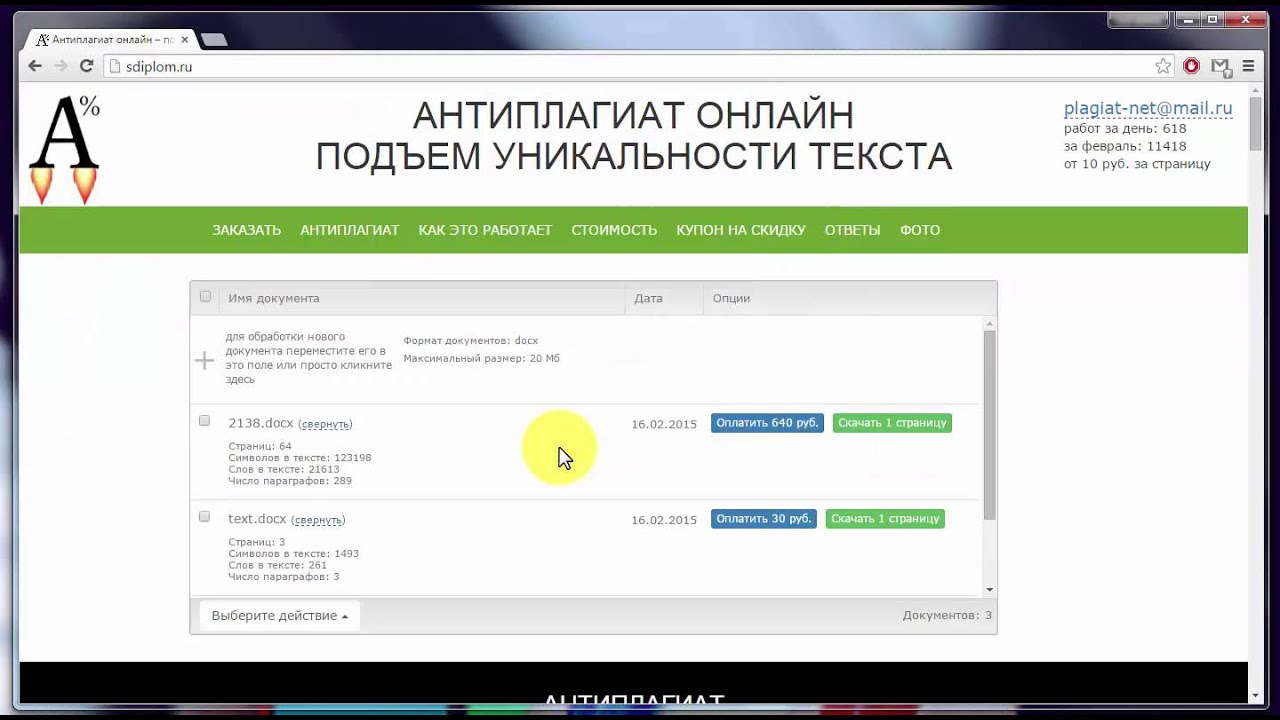
Task: Click the Документов: 3 counter
Action: click(947, 615)
